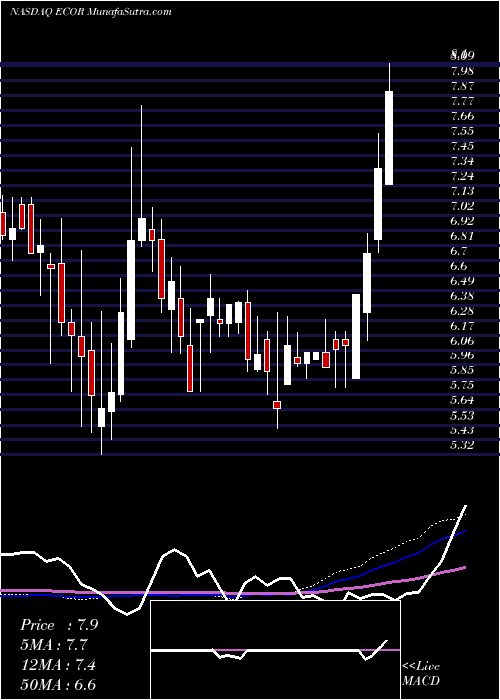Click the 7.77 price axis label

[x=462, y=101]
